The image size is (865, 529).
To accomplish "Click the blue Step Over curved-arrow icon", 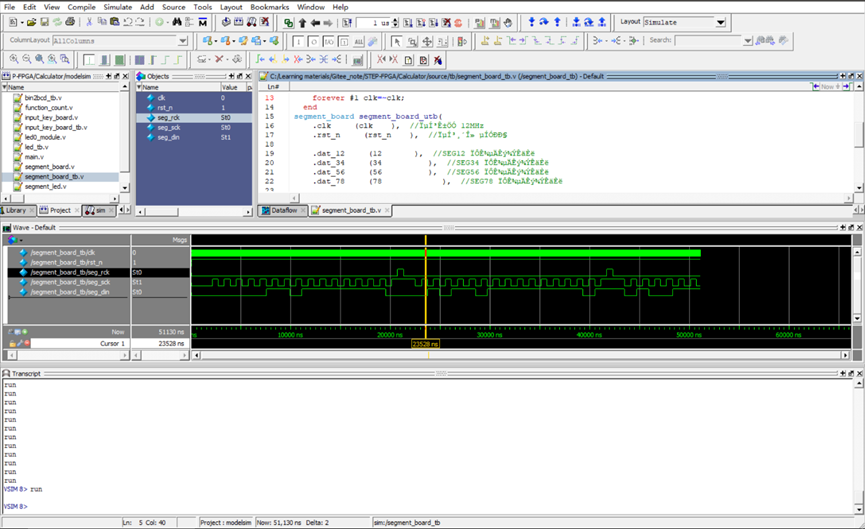I will pyautogui.click(x=544, y=22).
